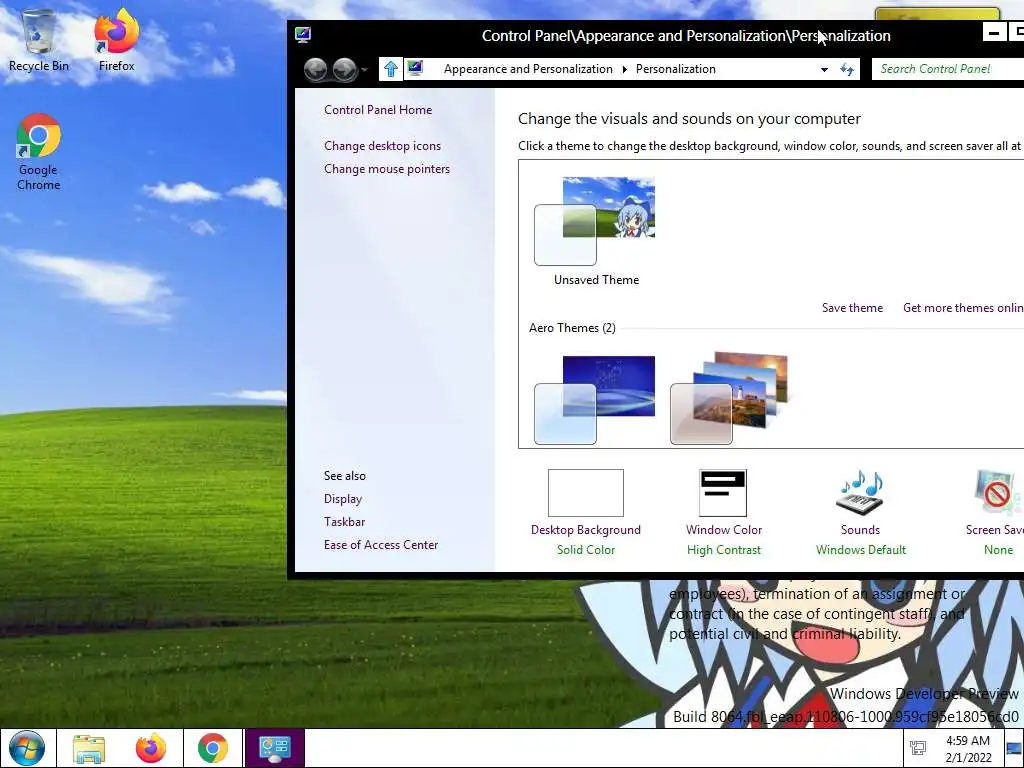
Task: Click the Start button on the taskbar
Action: [27, 748]
